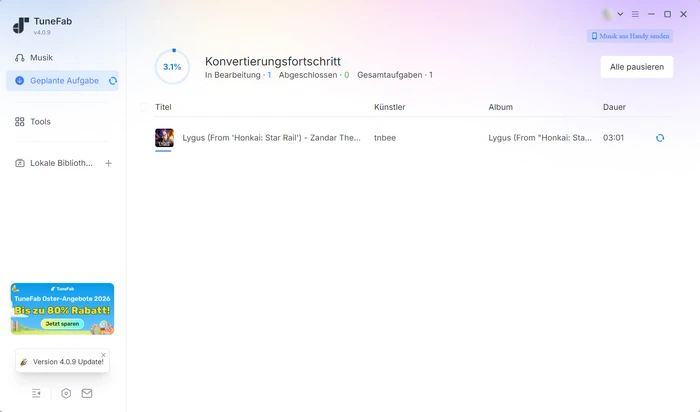Toggle the select-all checkbox by Titel
Image resolution: width=700 pixels, height=412 pixels.
click(144, 107)
